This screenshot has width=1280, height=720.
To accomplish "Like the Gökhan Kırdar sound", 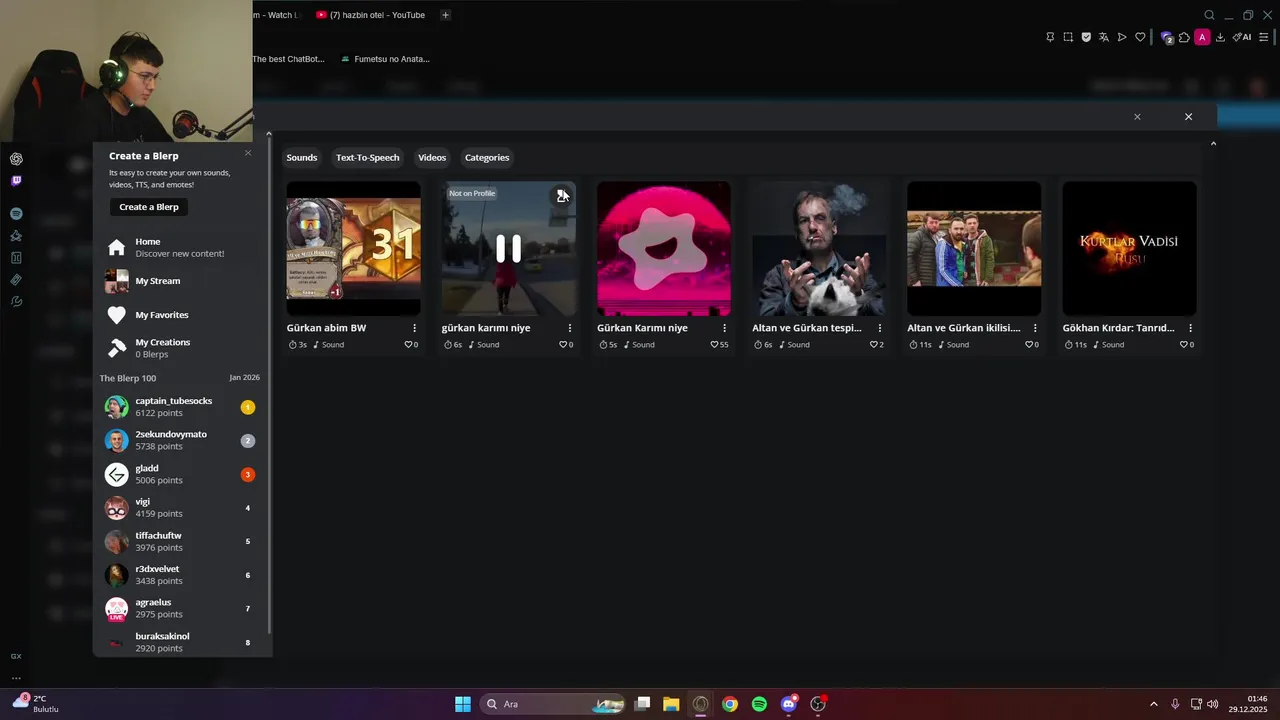I will coord(1184,345).
